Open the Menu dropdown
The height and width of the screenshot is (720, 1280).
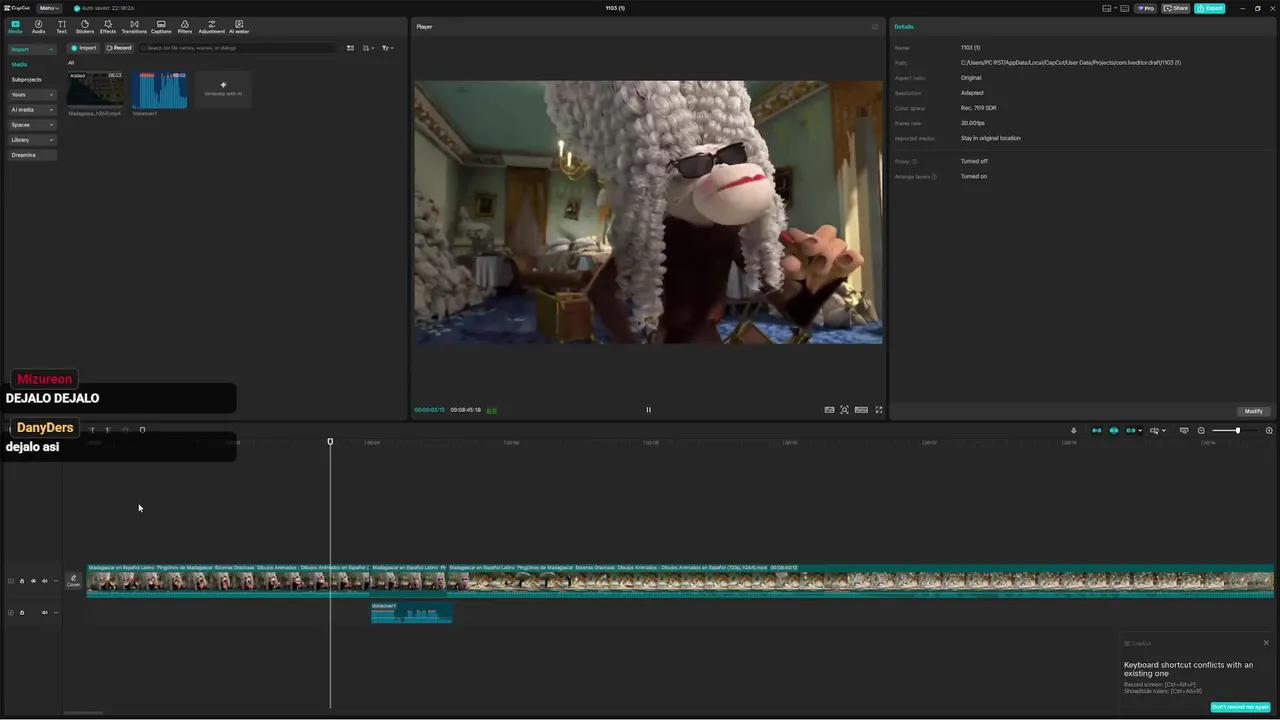pyautogui.click(x=49, y=8)
